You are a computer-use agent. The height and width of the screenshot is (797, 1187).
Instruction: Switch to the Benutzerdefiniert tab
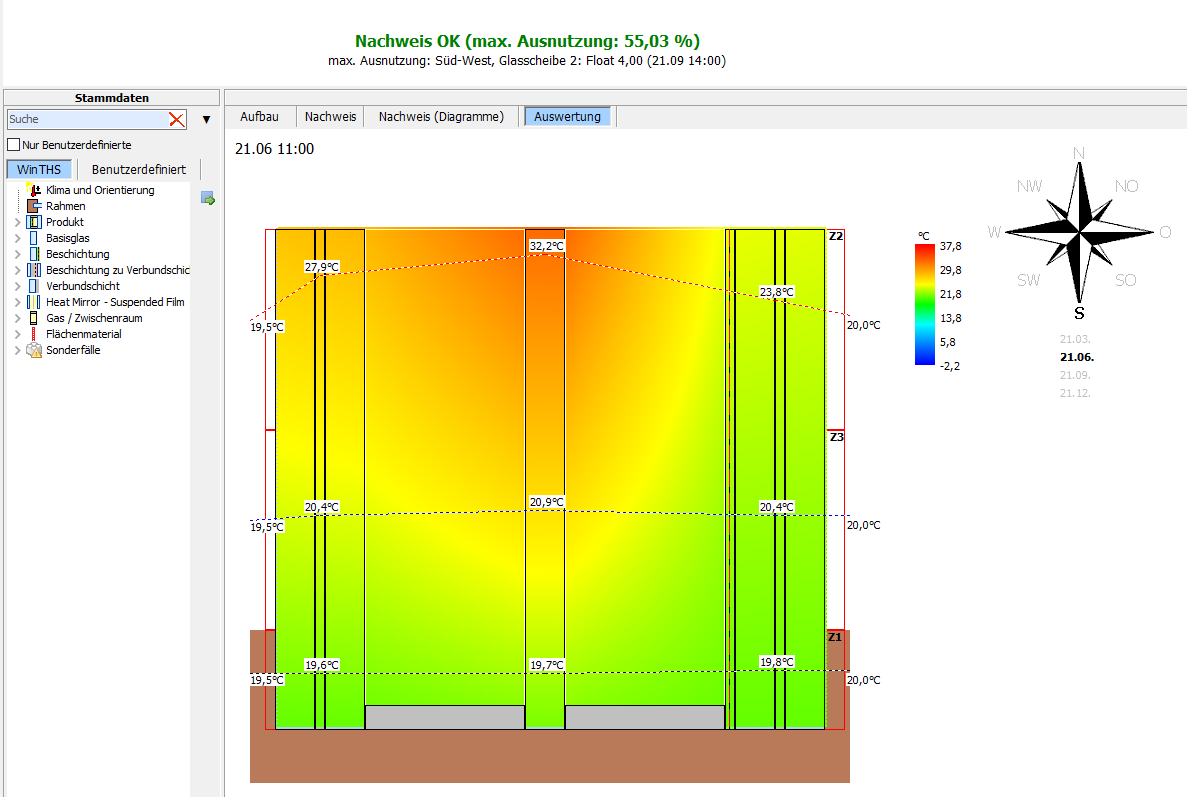[139, 169]
